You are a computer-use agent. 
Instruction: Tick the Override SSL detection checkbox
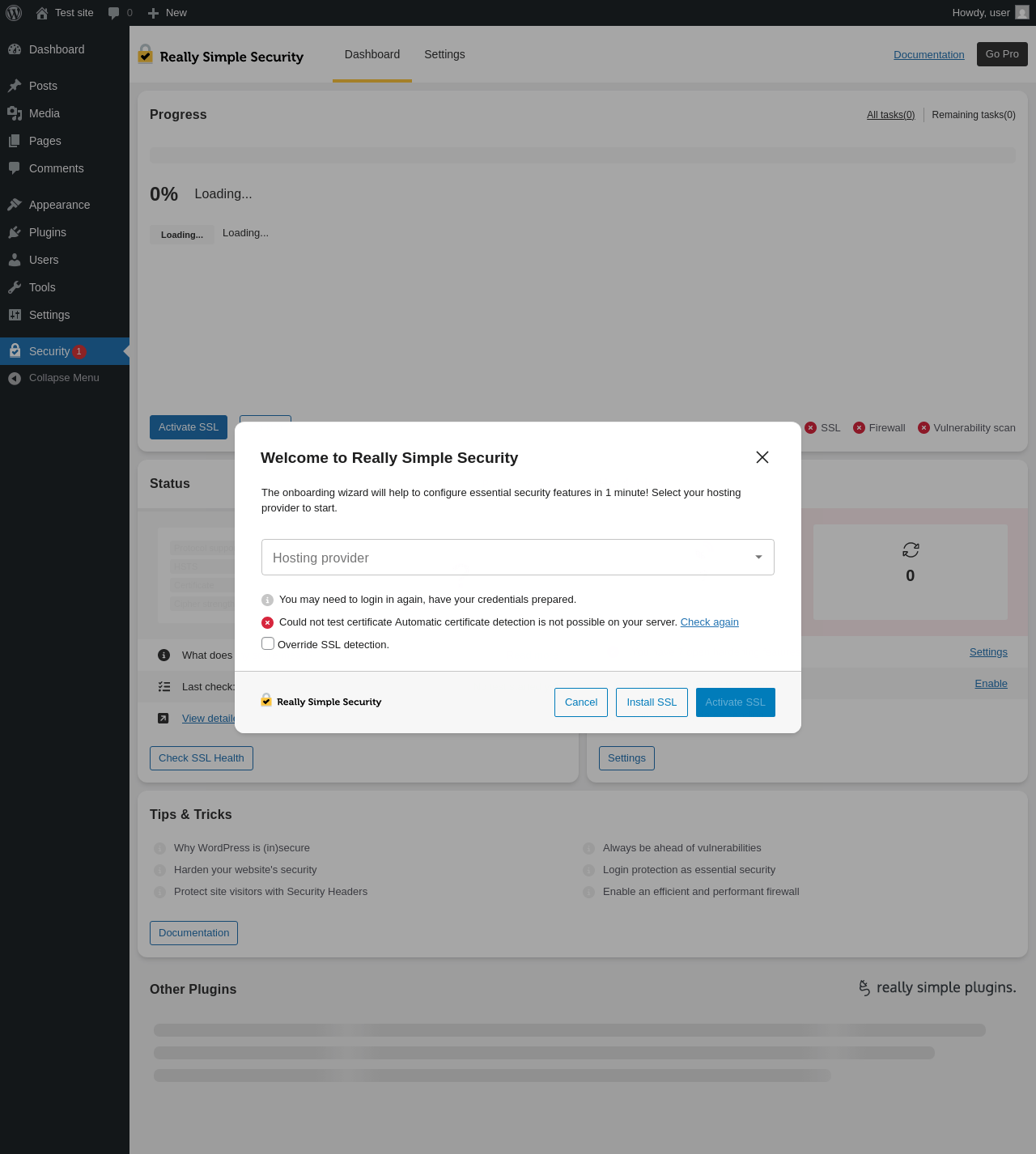coord(268,644)
